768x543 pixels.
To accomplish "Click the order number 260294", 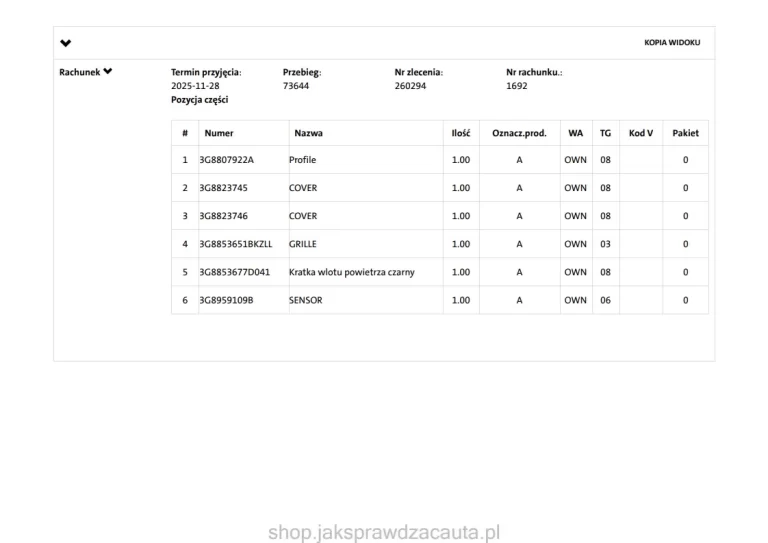I will pyautogui.click(x=410, y=86).
